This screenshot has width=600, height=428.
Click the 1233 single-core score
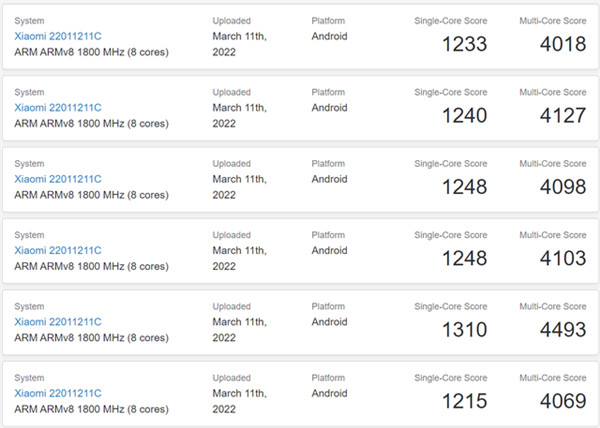[463, 44]
